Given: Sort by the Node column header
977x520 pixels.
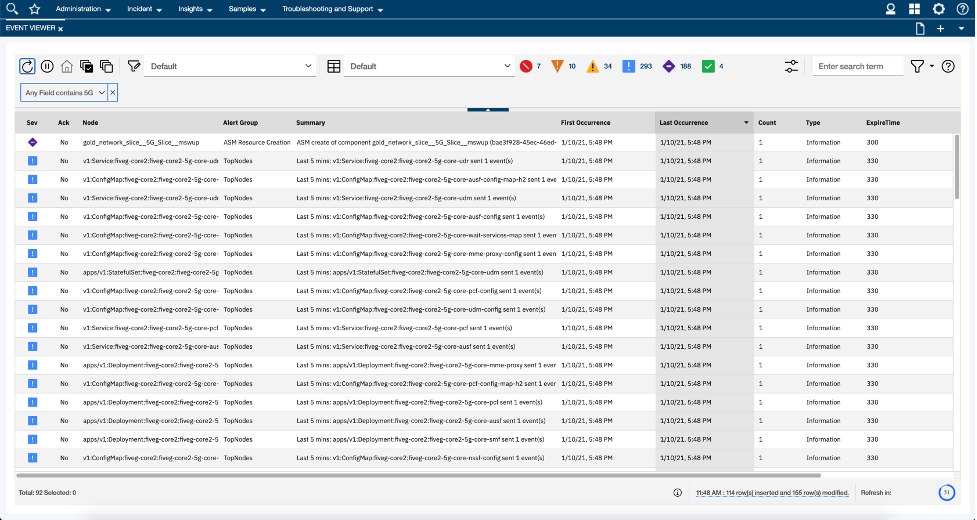Looking at the screenshot, I should coord(90,123).
